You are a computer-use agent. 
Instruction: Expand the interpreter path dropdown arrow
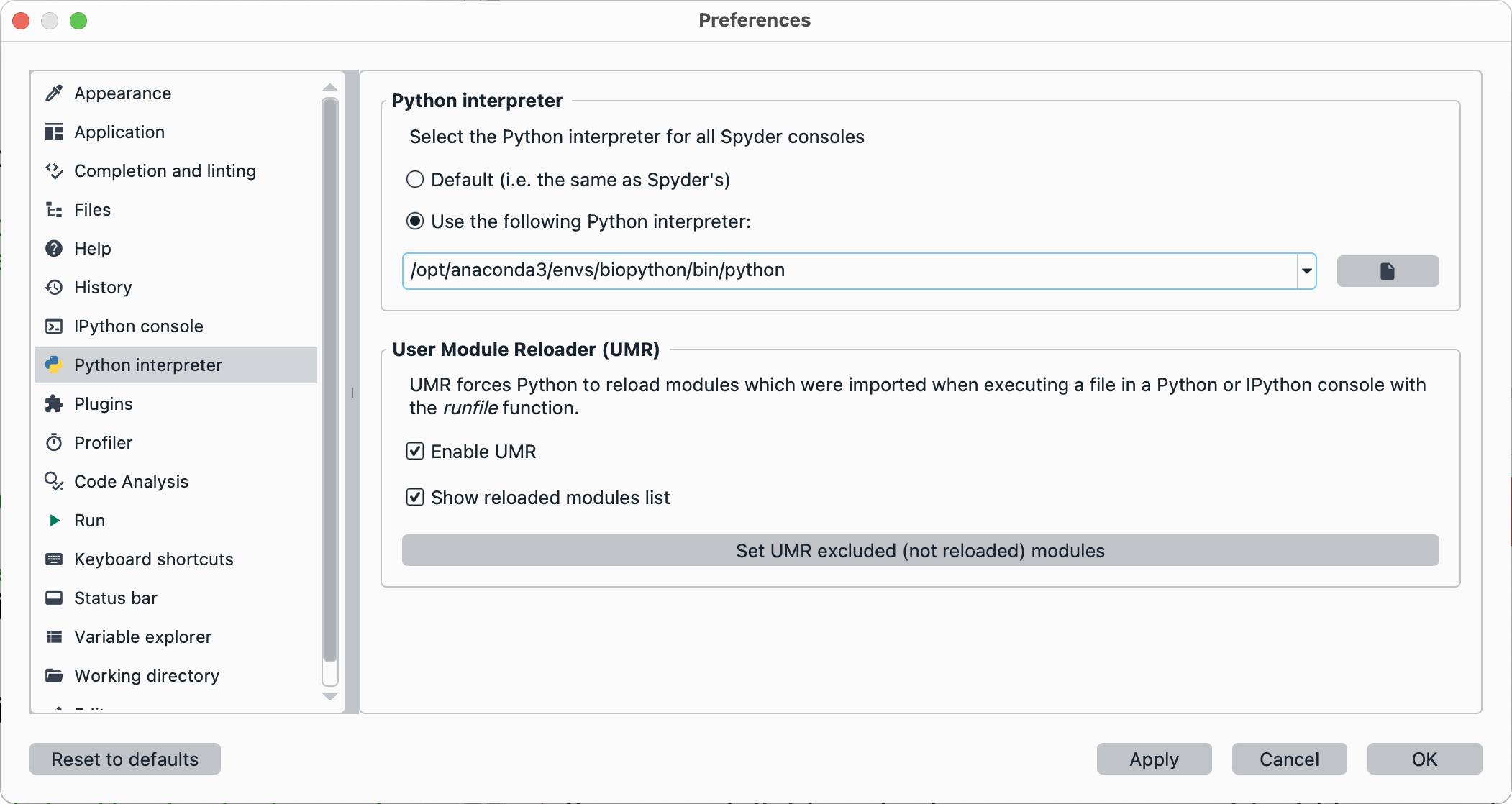(1306, 271)
